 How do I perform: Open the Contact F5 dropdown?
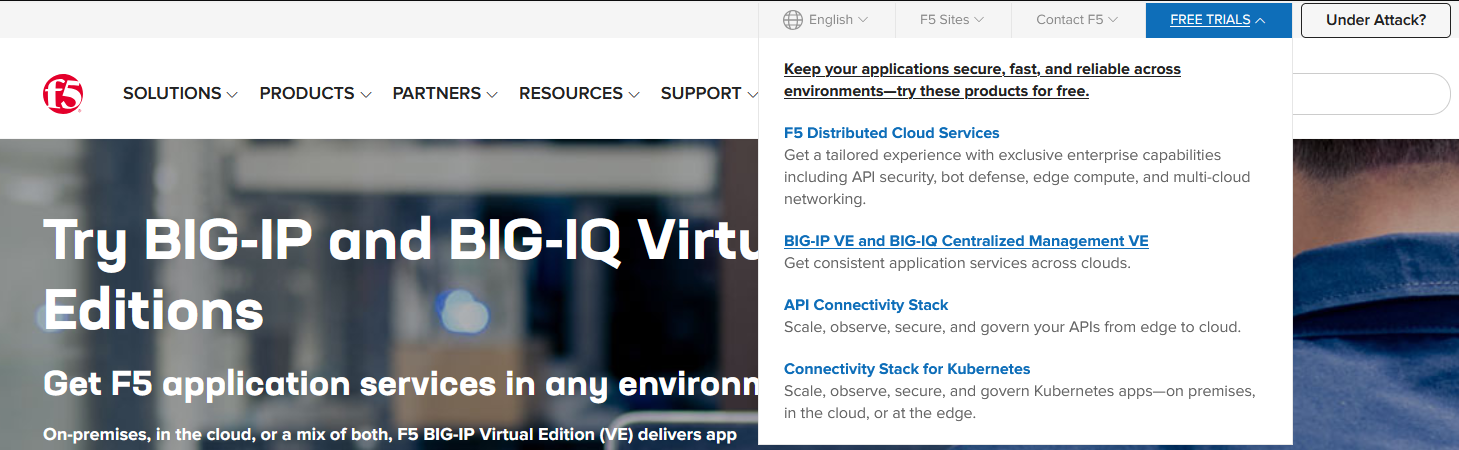pyautogui.click(x=1076, y=20)
